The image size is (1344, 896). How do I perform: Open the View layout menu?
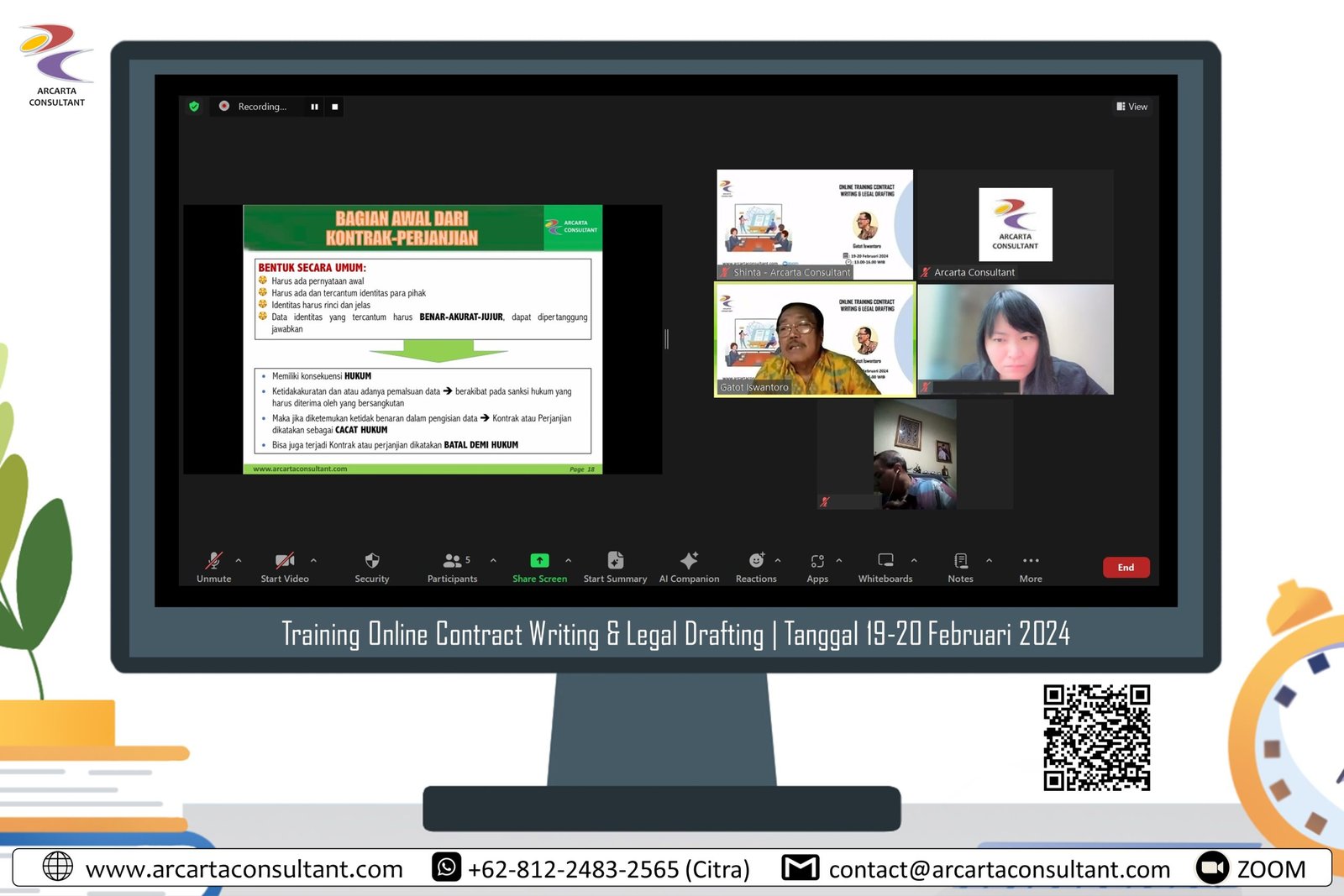pos(1131,107)
